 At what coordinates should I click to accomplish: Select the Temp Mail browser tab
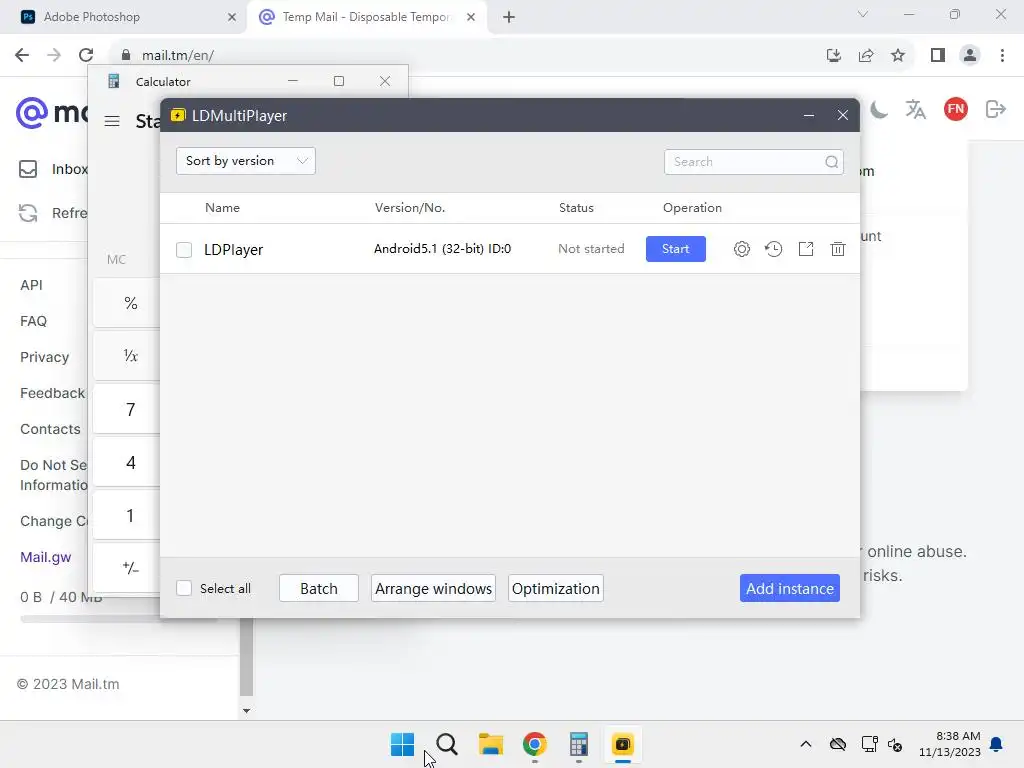(x=367, y=17)
